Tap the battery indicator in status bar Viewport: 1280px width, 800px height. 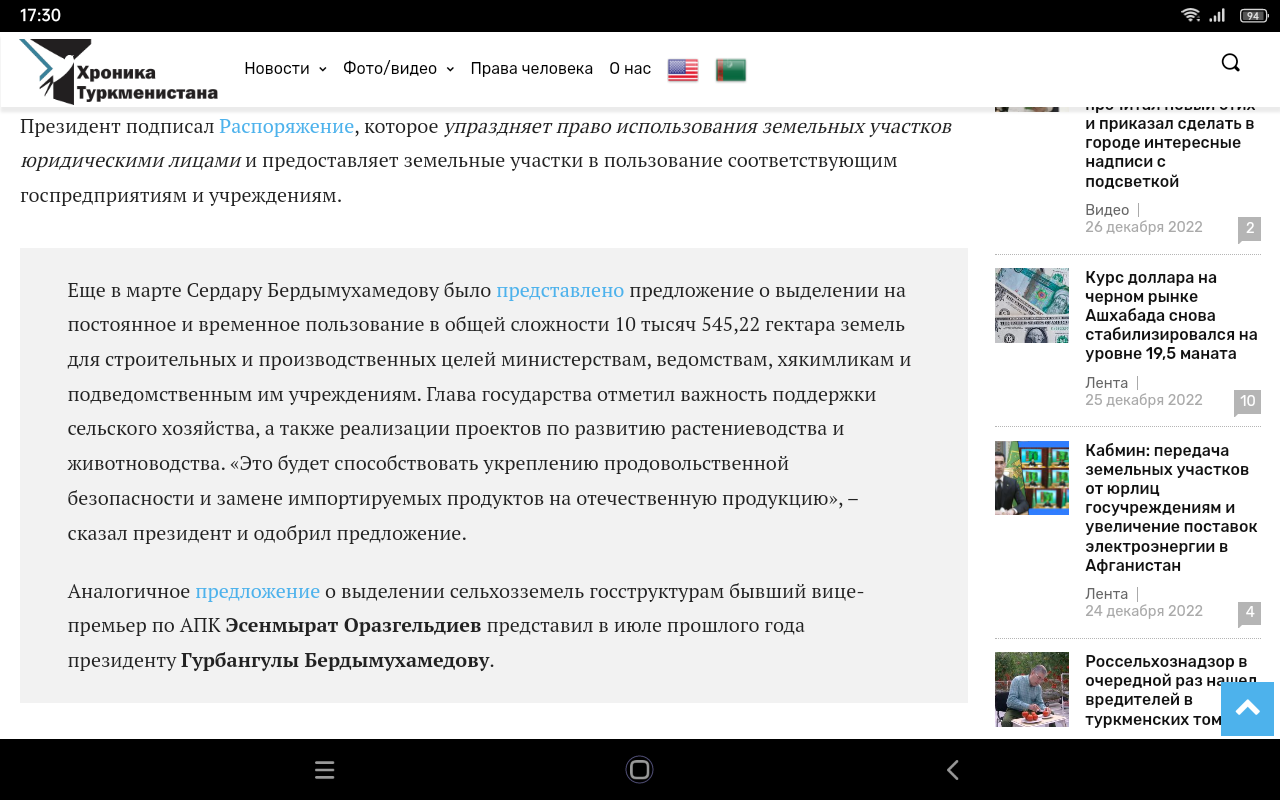click(1254, 15)
